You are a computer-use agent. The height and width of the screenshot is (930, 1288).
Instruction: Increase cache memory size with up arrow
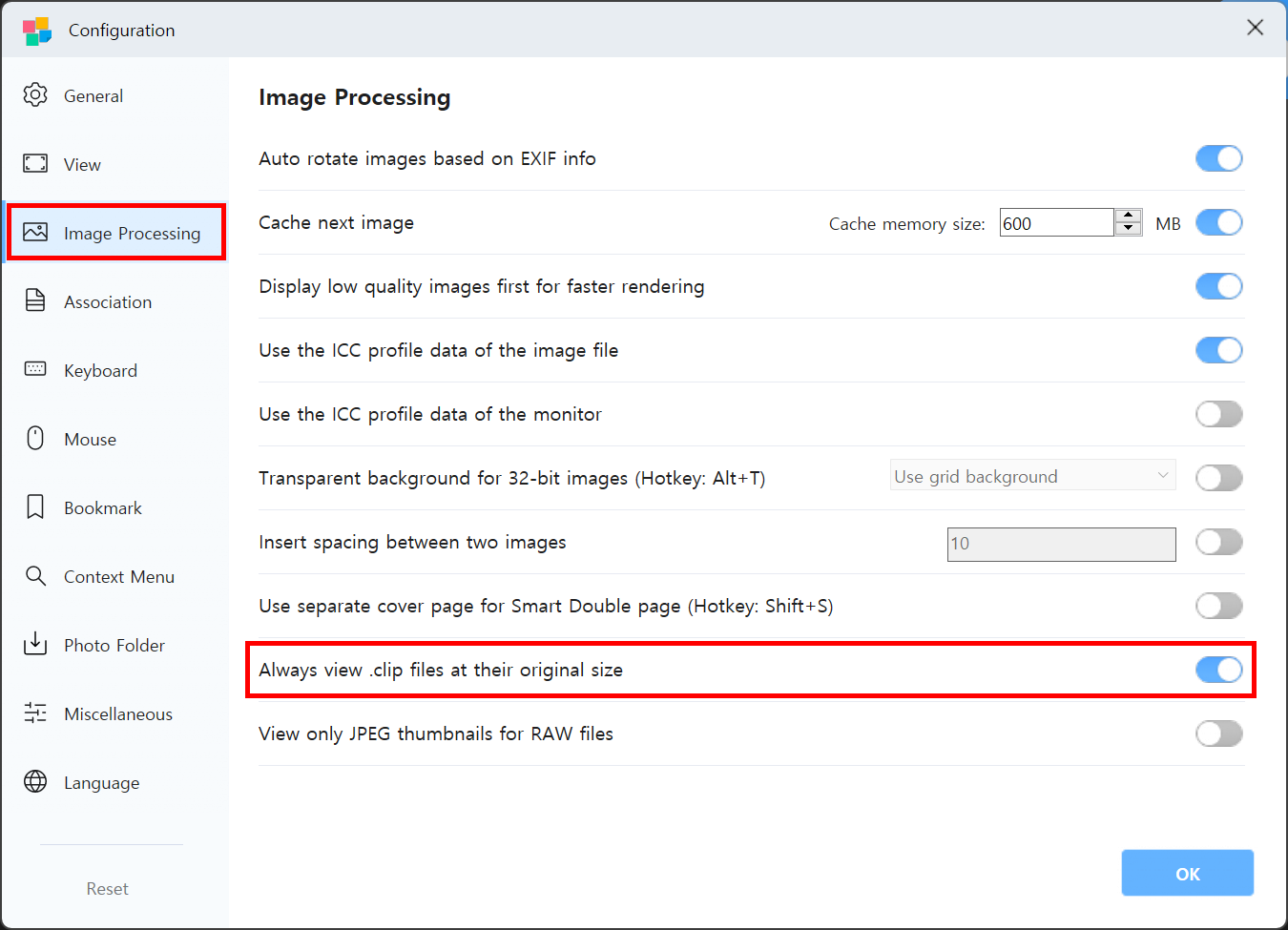[1129, 216]
